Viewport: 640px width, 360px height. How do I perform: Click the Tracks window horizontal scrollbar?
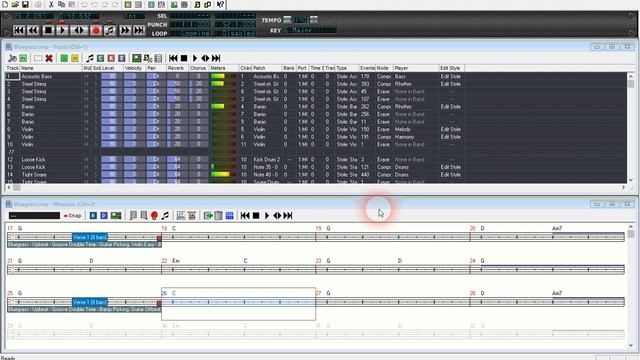[x=316, y=187]
